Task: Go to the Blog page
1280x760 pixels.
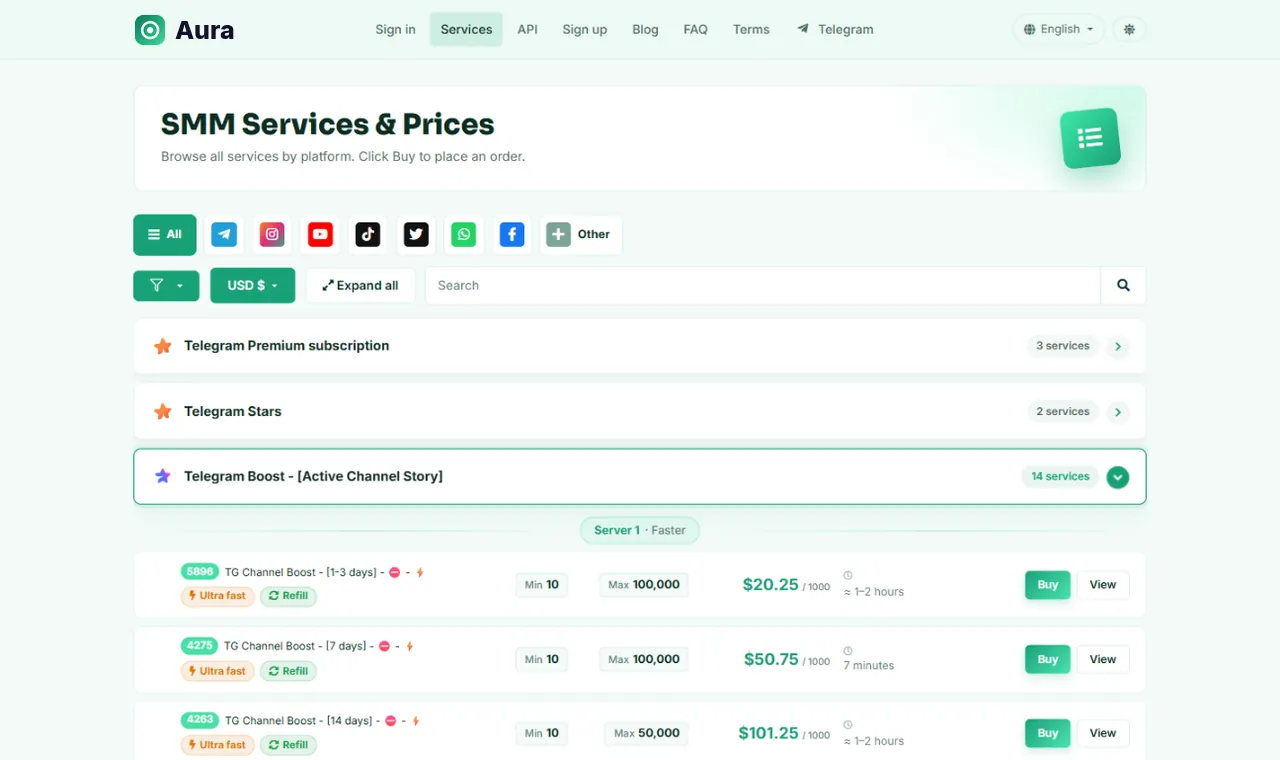Action: [x=645, y=29]
